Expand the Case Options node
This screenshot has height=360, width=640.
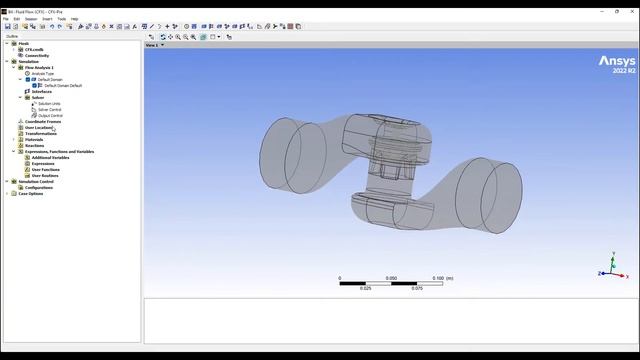tap(7, 193)
